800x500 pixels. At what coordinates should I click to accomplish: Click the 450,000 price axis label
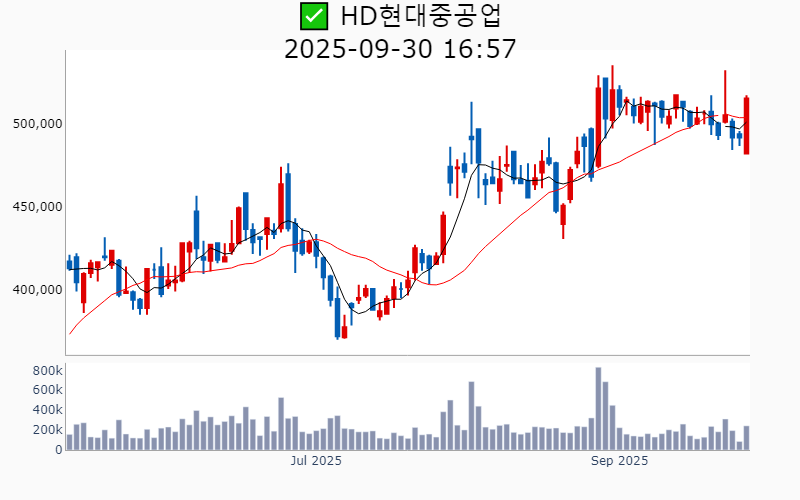[37, 207]
